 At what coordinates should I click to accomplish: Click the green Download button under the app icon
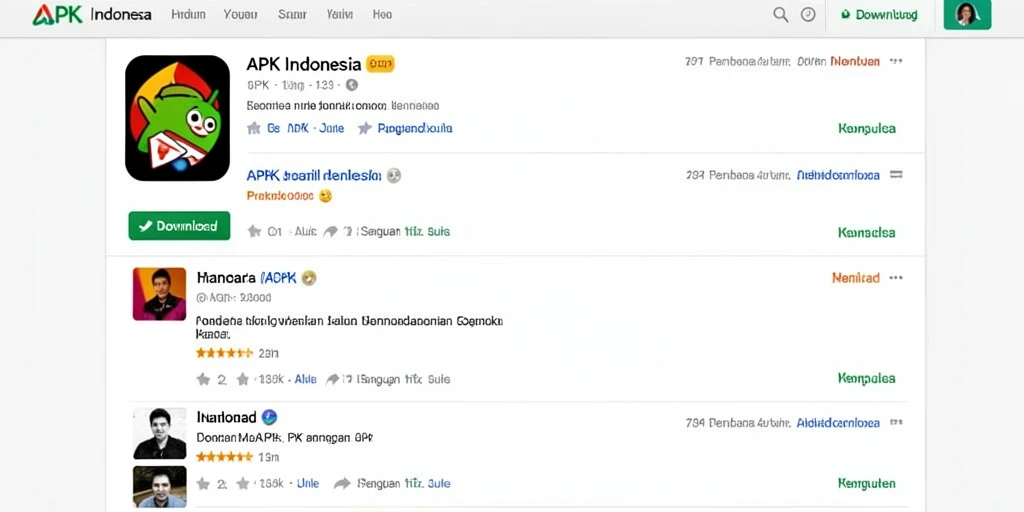tap(179, 226)
